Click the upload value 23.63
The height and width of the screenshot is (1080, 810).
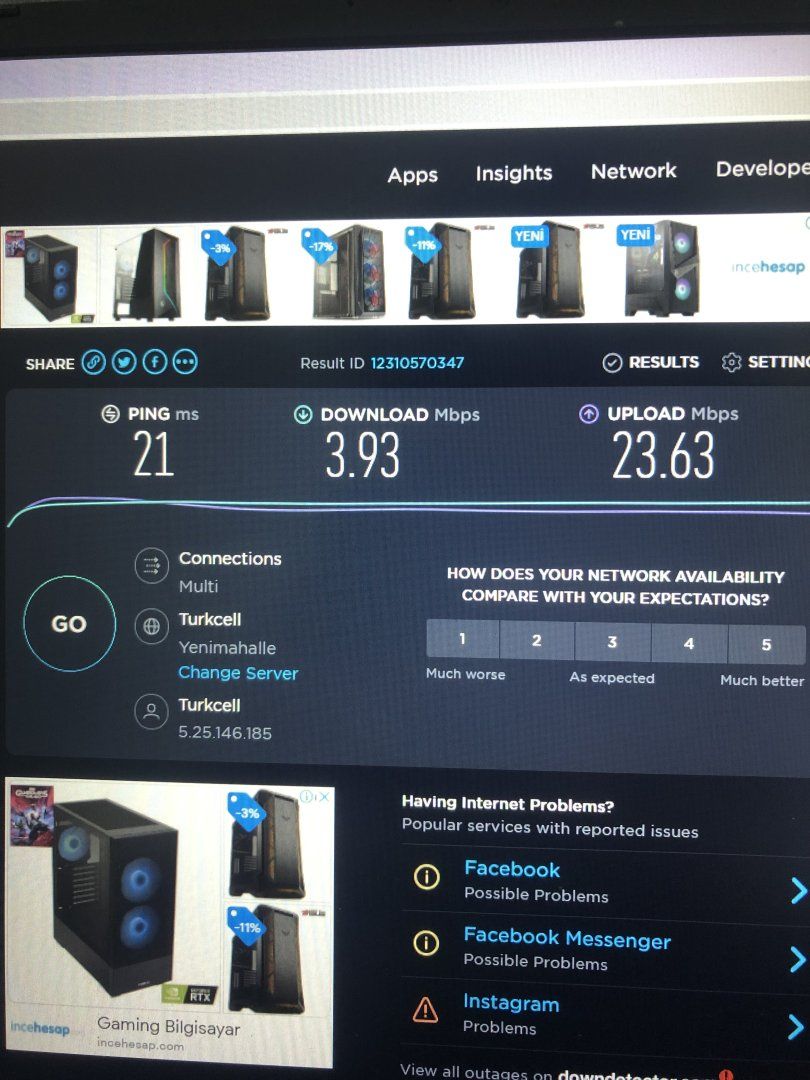(x=663, y=455)
